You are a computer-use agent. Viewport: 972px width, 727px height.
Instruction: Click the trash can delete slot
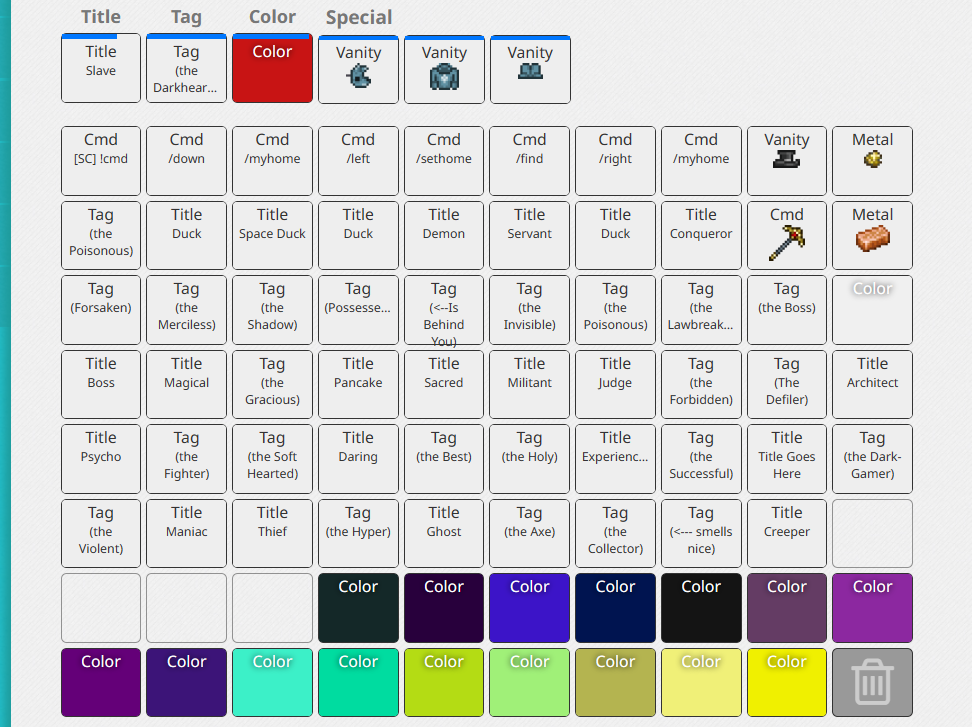(x=872, y=682)
